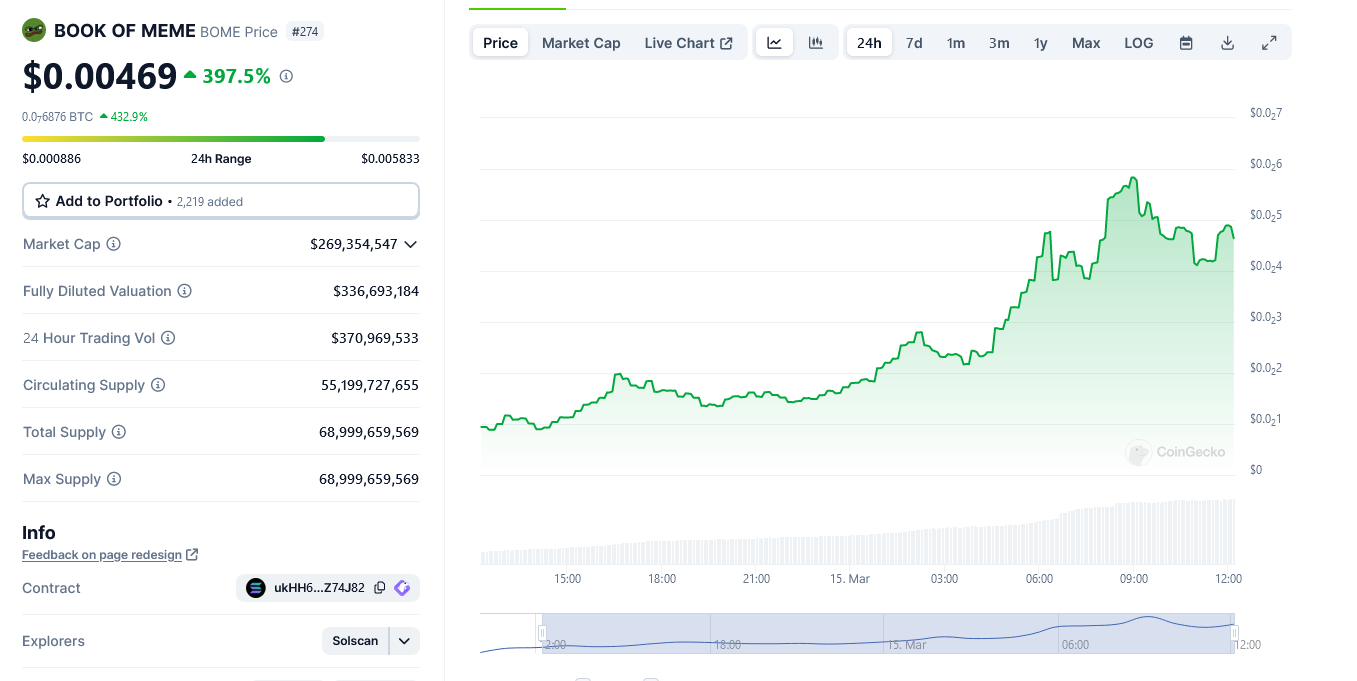Switch to line chart view icon
Viewport: 1357px width, 681px height.
(x=775, y=43)
